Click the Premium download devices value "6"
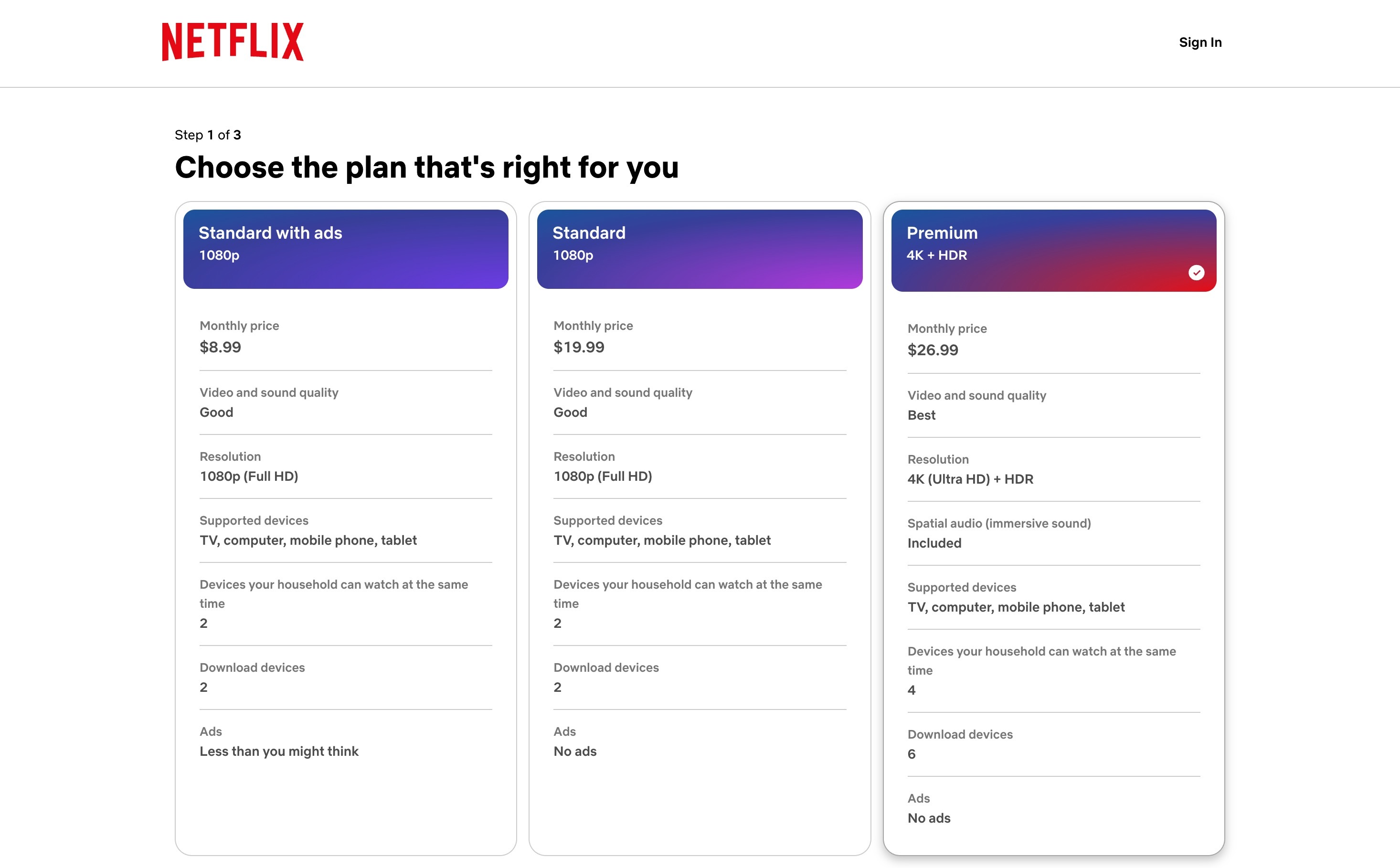This screenshot has height=868, width=1400. pyautogui.click(x=912, y=754)
